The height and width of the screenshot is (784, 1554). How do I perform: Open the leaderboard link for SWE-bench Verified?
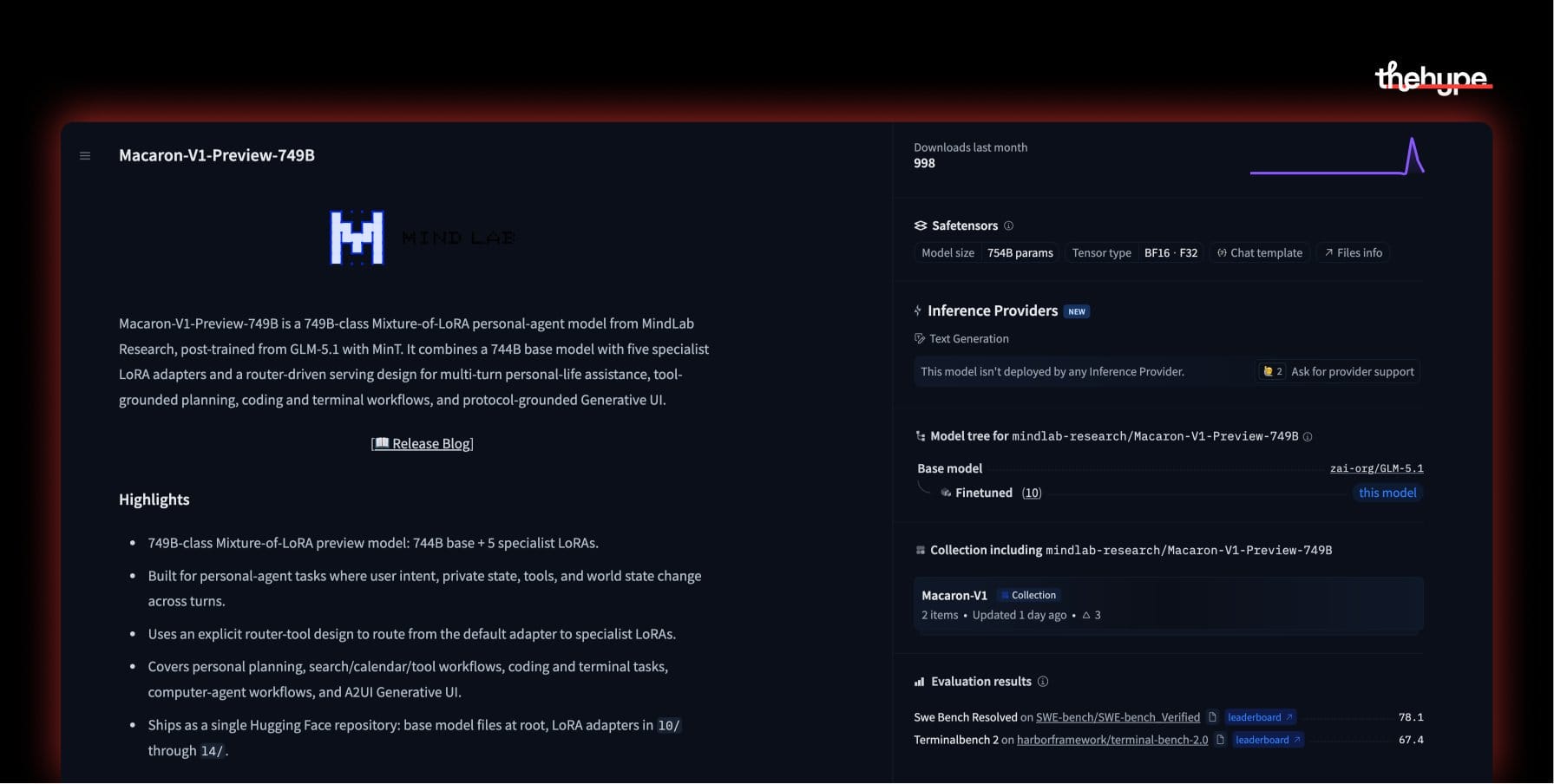click(1261, 717)
